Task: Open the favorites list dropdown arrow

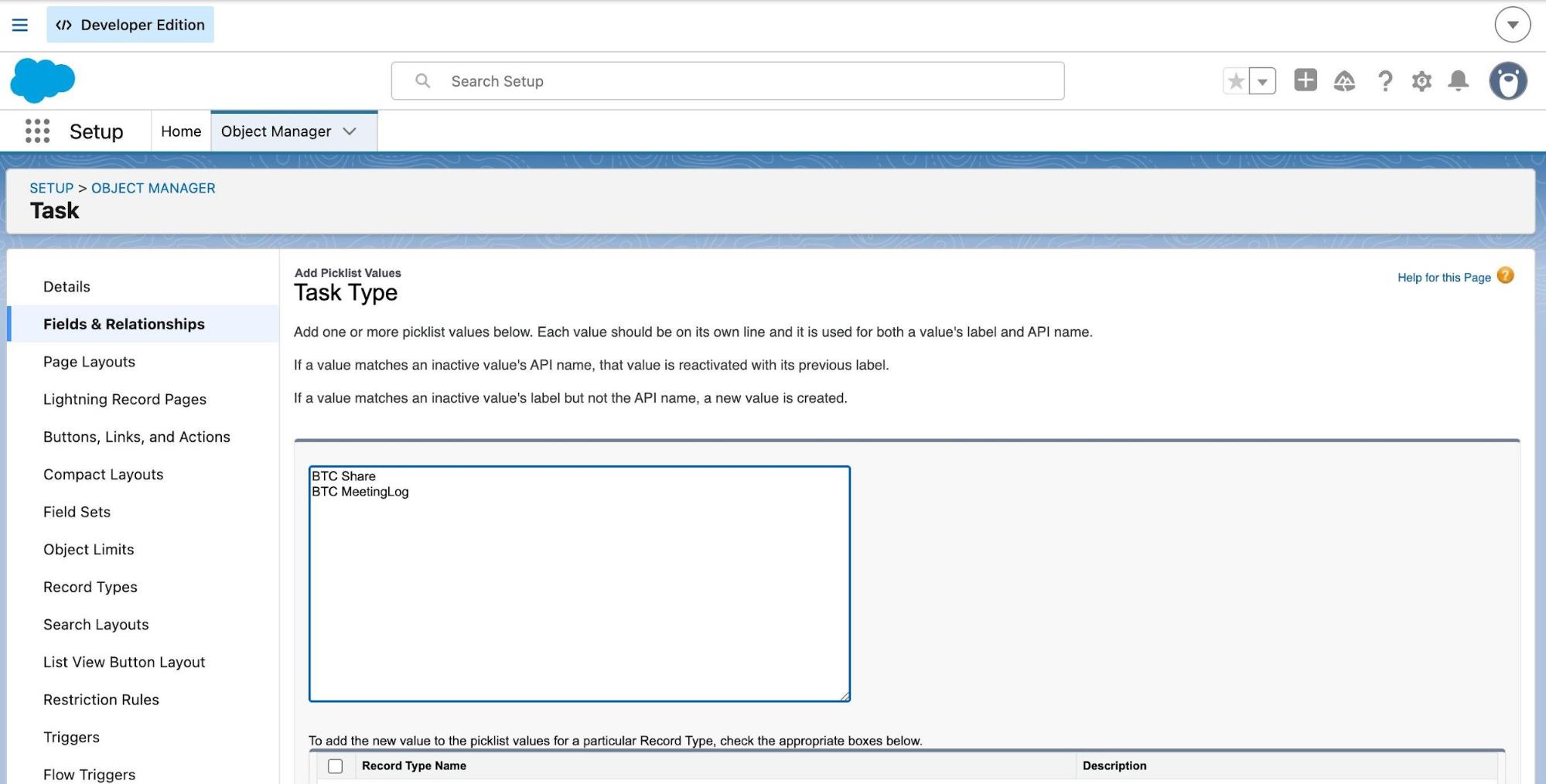Action: tap(1262, 81)
